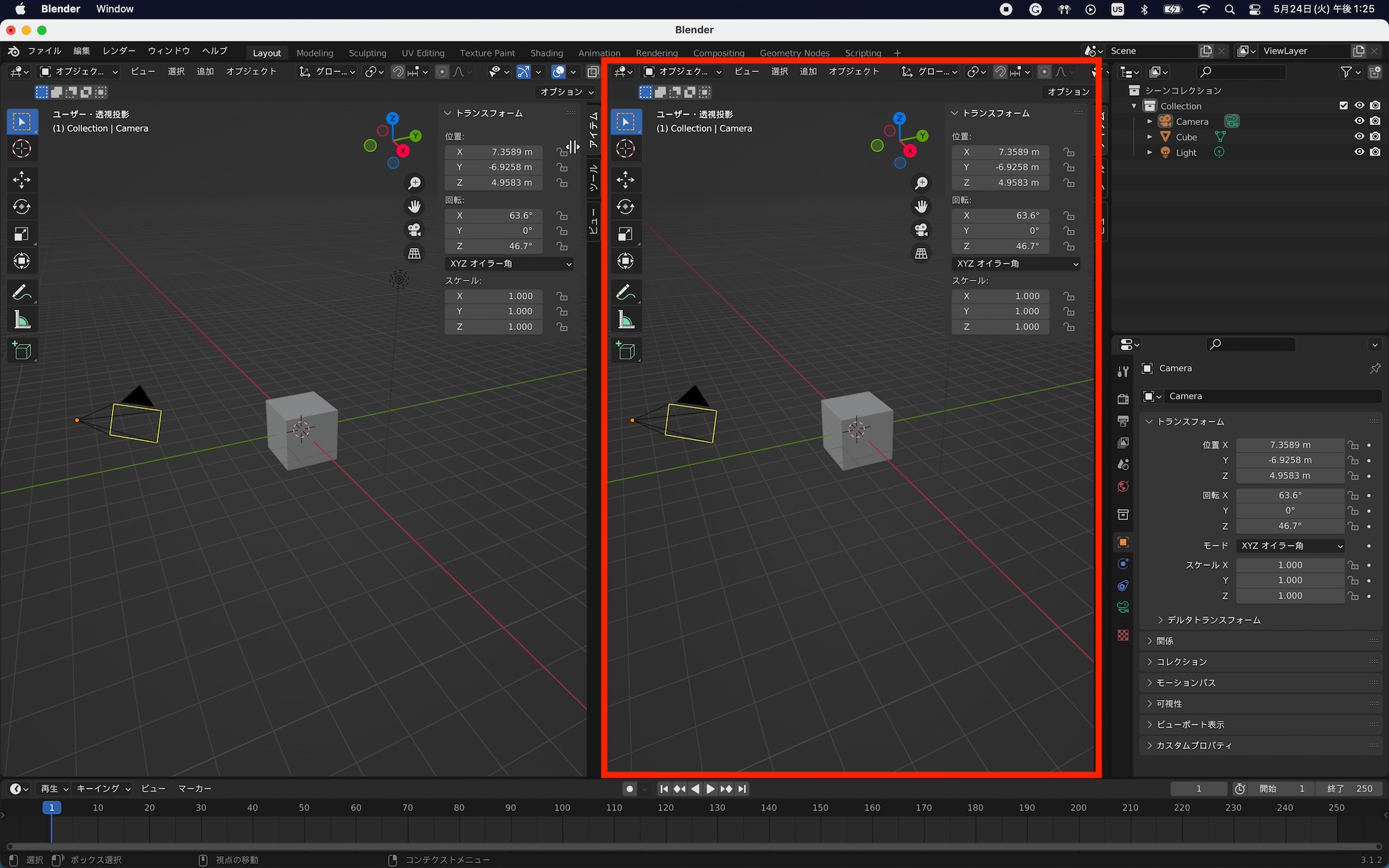Click frame 100 on the timeline ruler
Screen dimensions: 1389x868
coord(562,808)
